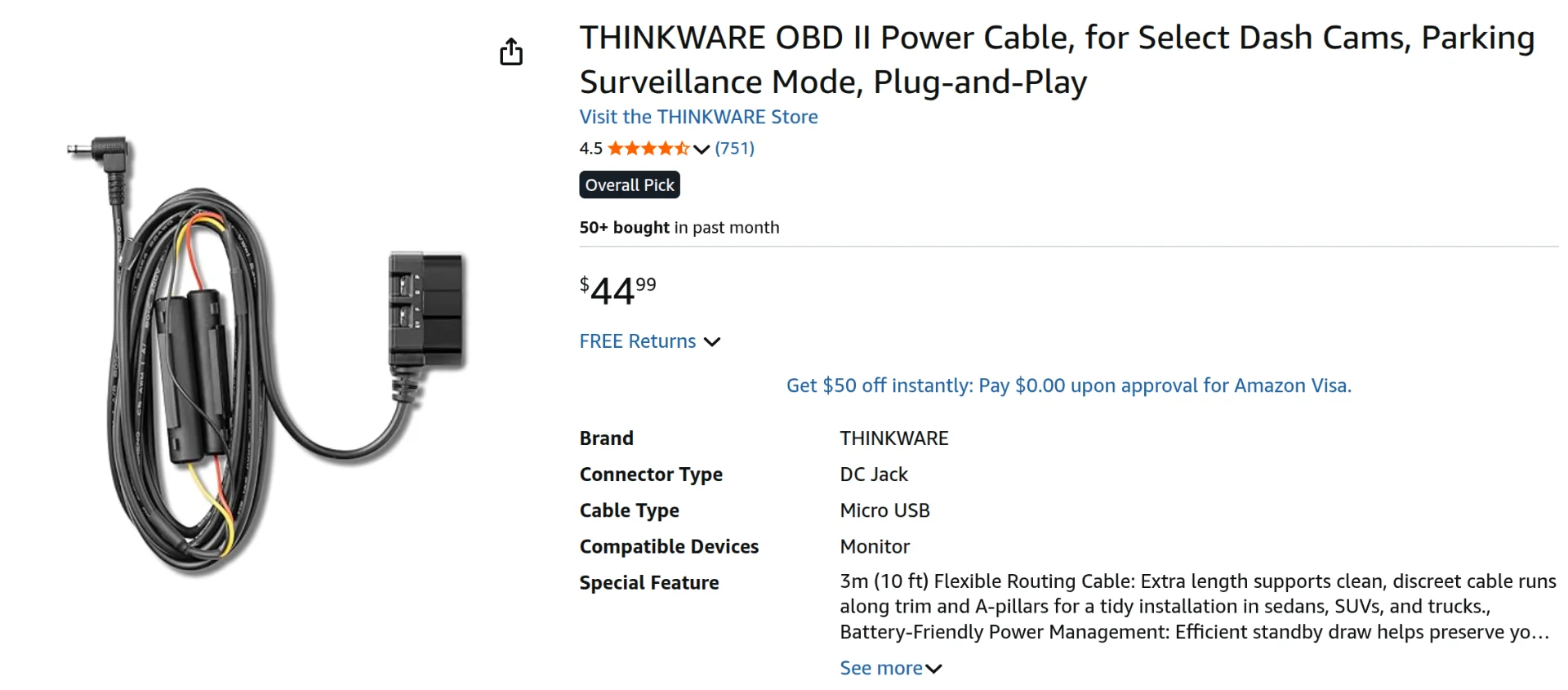1568x690 pixels.
Task: Click the THINKWARE OBD II Power Cable title
Action: (1057, 60)
